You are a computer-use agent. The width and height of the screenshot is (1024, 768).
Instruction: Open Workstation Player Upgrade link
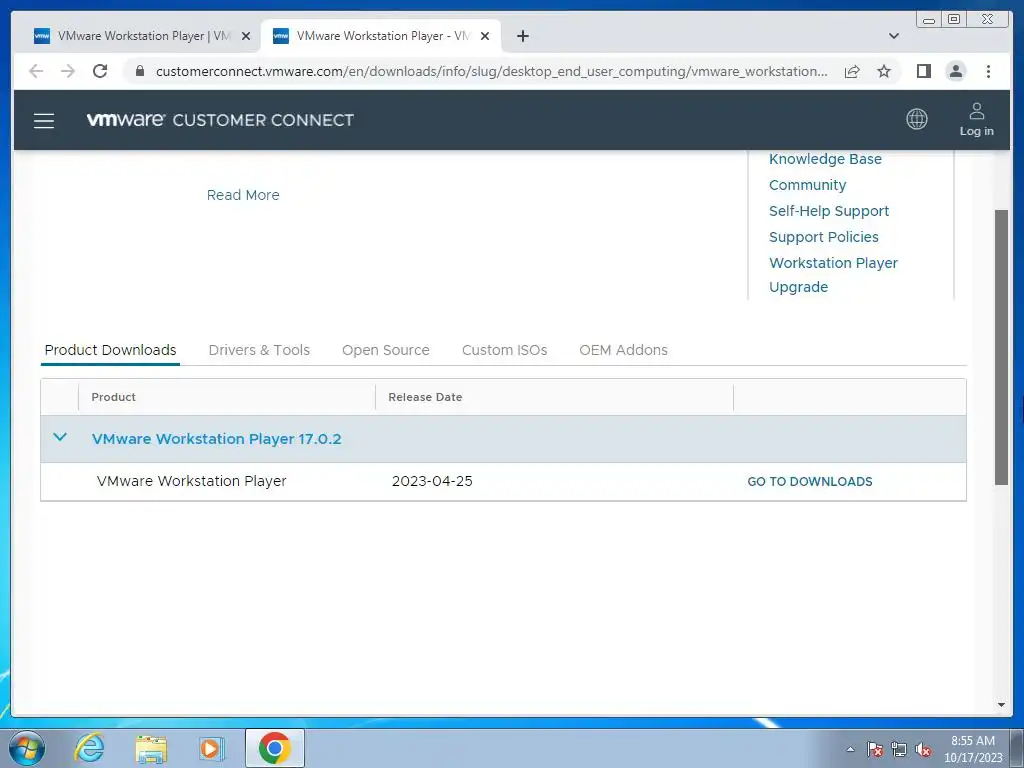pos(833,275)
